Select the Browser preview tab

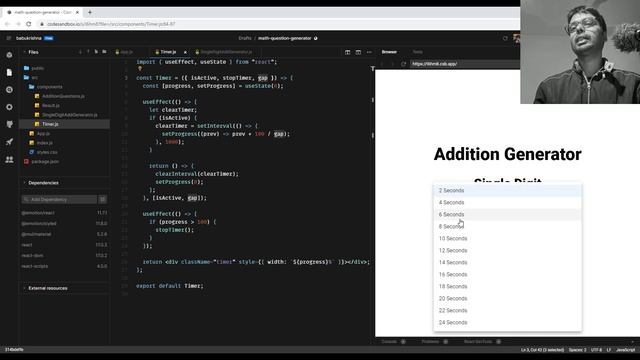(389, 52)
